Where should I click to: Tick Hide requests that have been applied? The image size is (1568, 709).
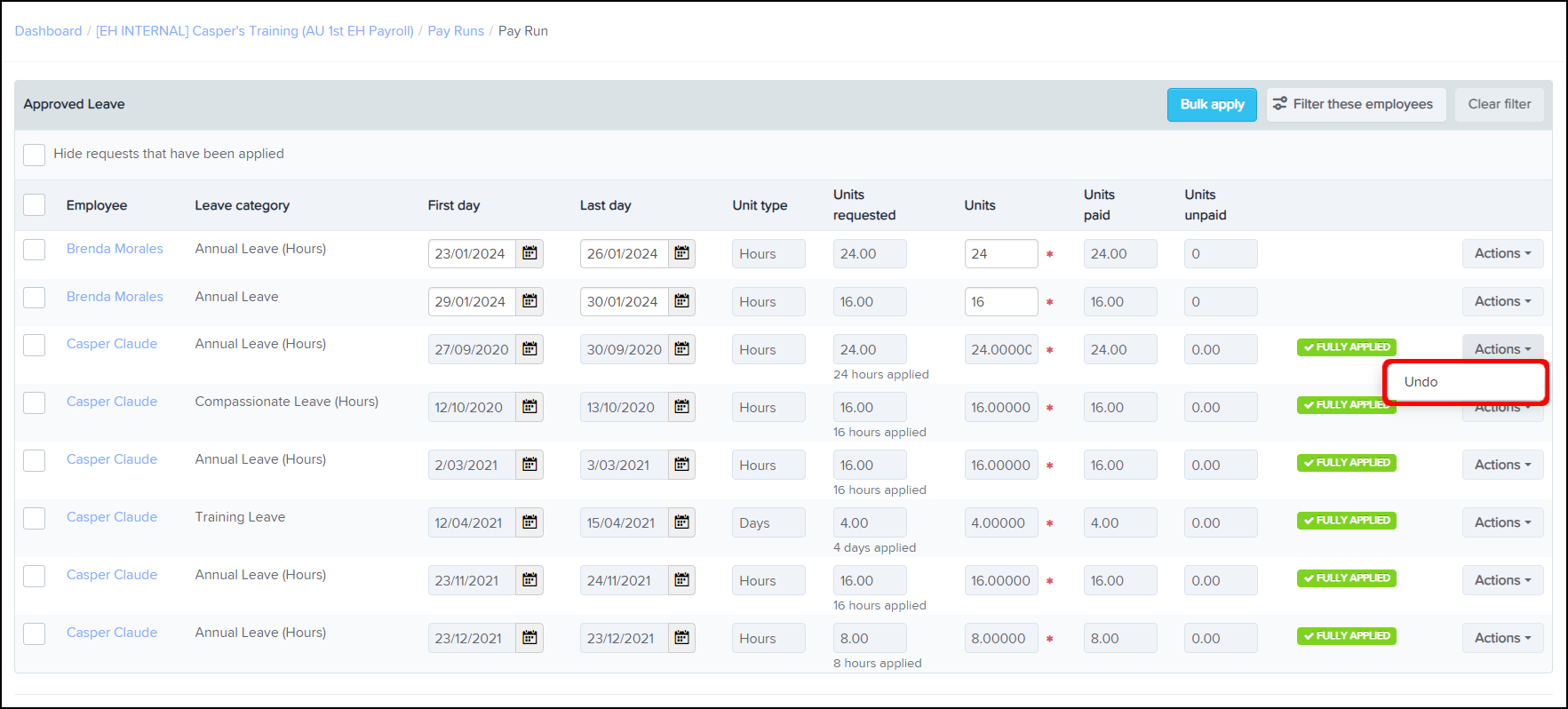[x=35, y=155]
